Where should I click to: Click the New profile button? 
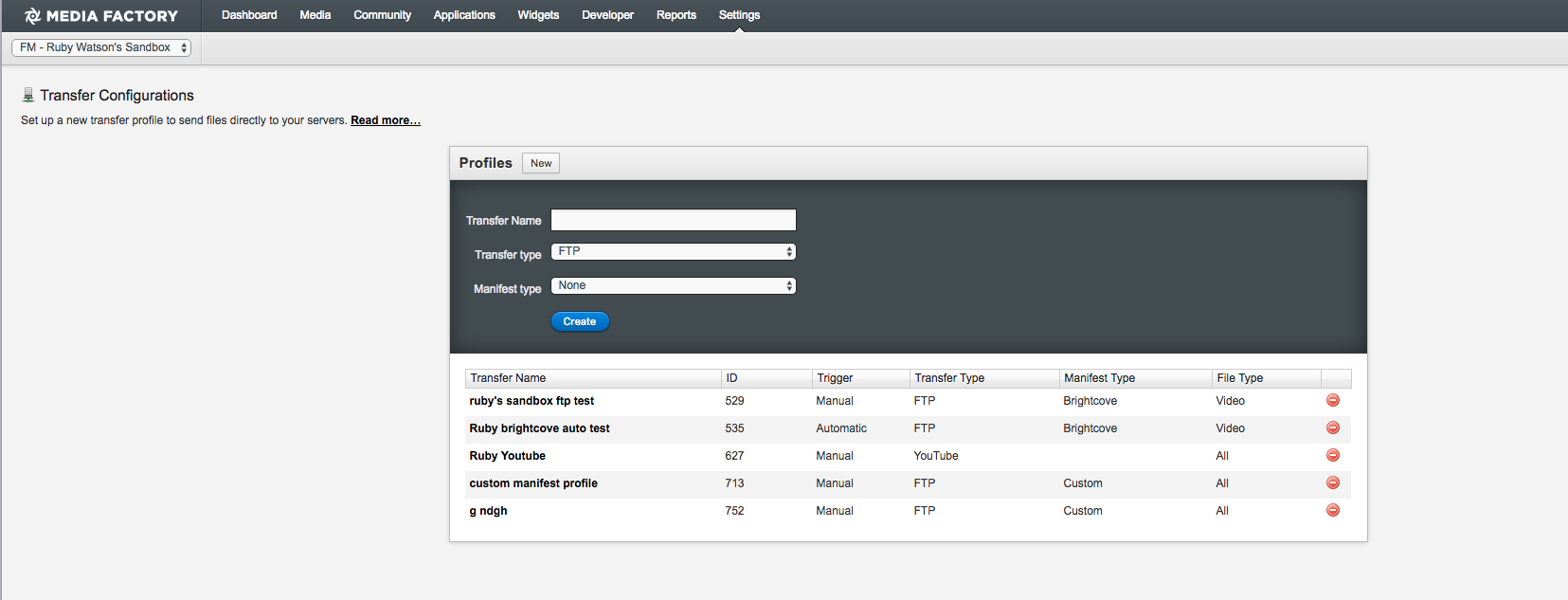coord(541,163)
